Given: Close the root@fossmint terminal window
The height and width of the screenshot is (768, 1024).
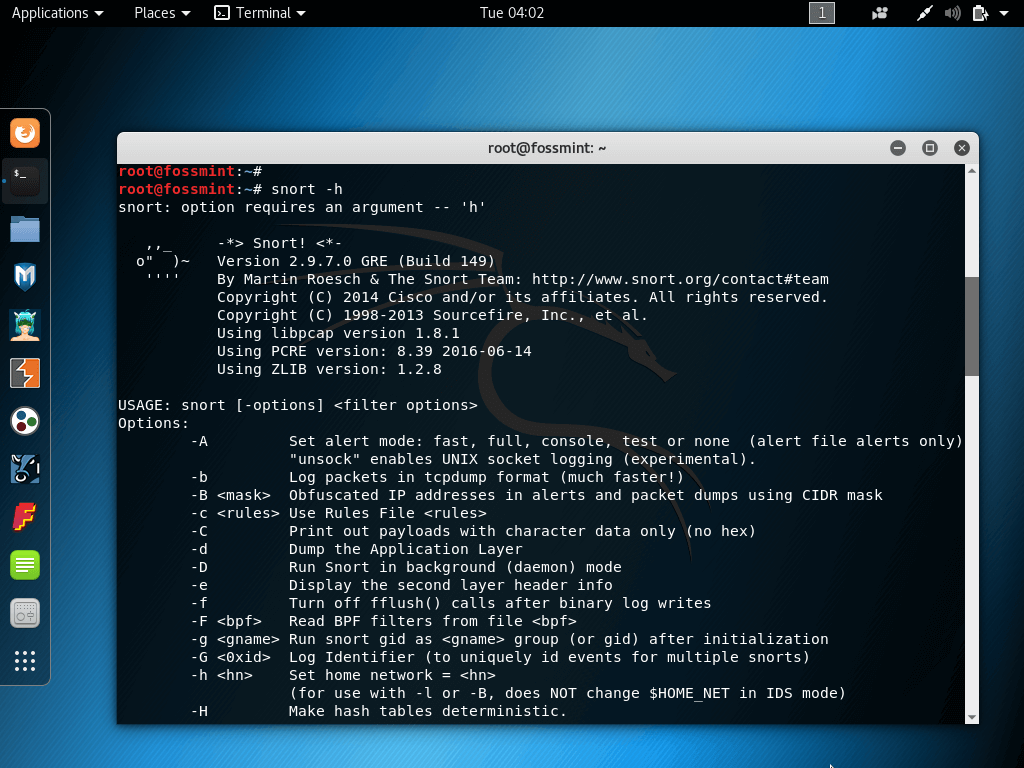Looking at the screenshot, I should pos(961,148).
